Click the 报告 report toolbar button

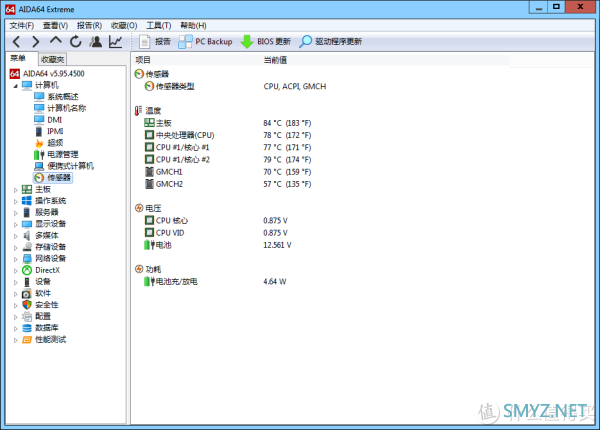(x=155, y=41)
